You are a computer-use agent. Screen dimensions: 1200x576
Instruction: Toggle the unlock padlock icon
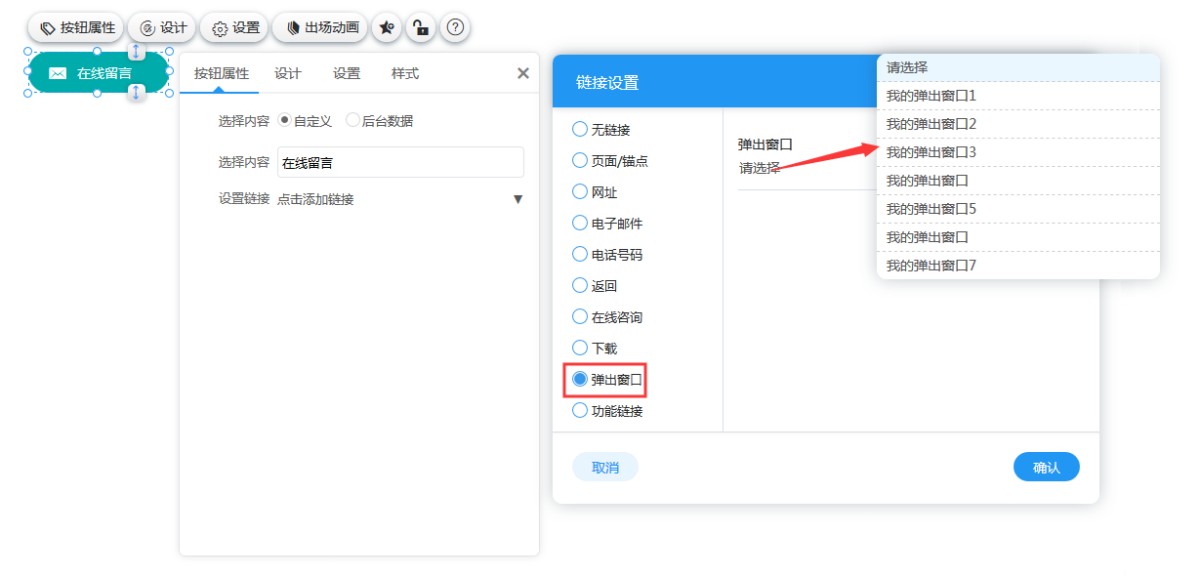click(x=421, y=28)
